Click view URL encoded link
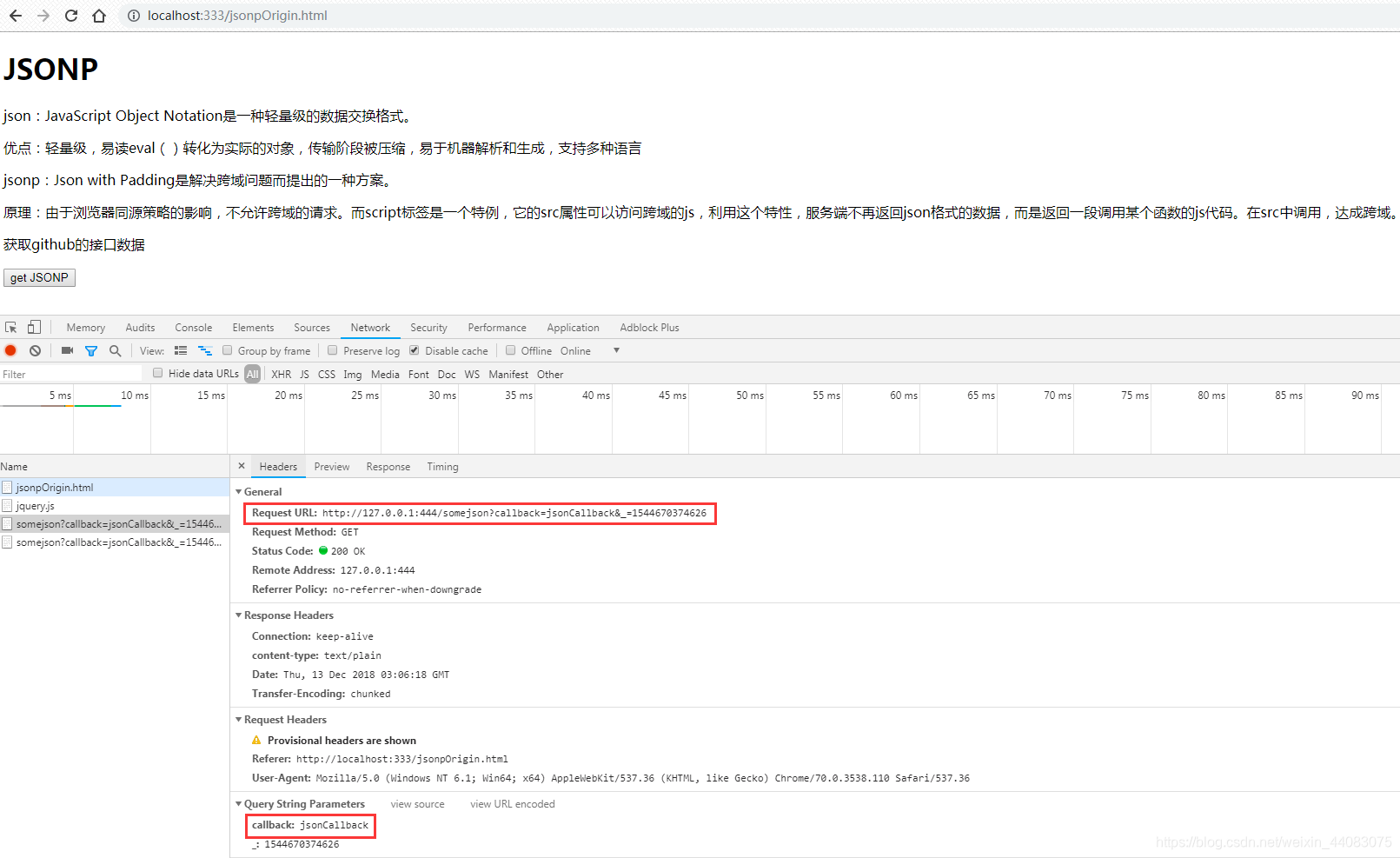Image resolution: width=1400 pixels, height=858 pixels. click(x=513, y=804)
